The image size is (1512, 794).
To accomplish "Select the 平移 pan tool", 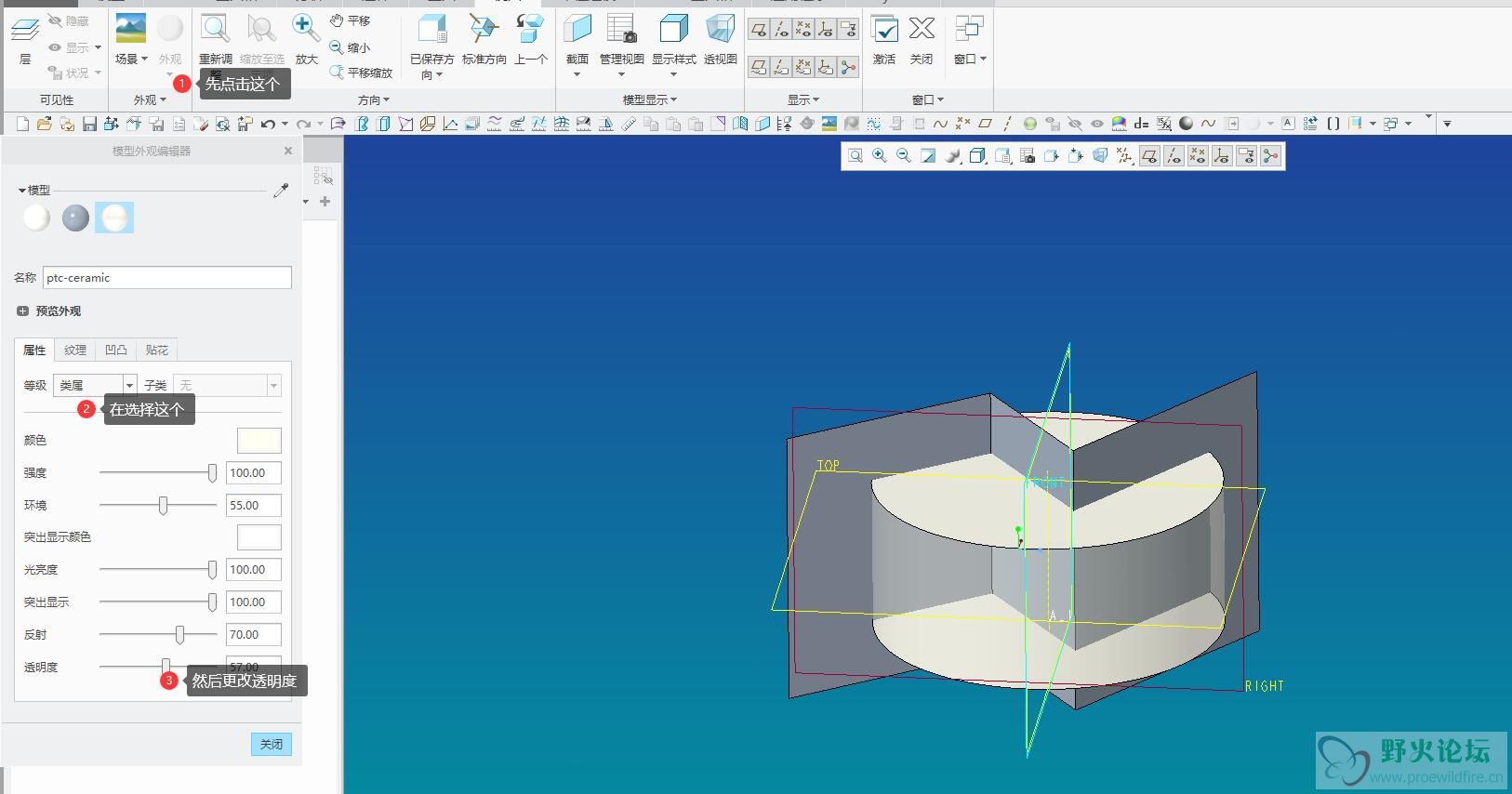I will point(351,20).
